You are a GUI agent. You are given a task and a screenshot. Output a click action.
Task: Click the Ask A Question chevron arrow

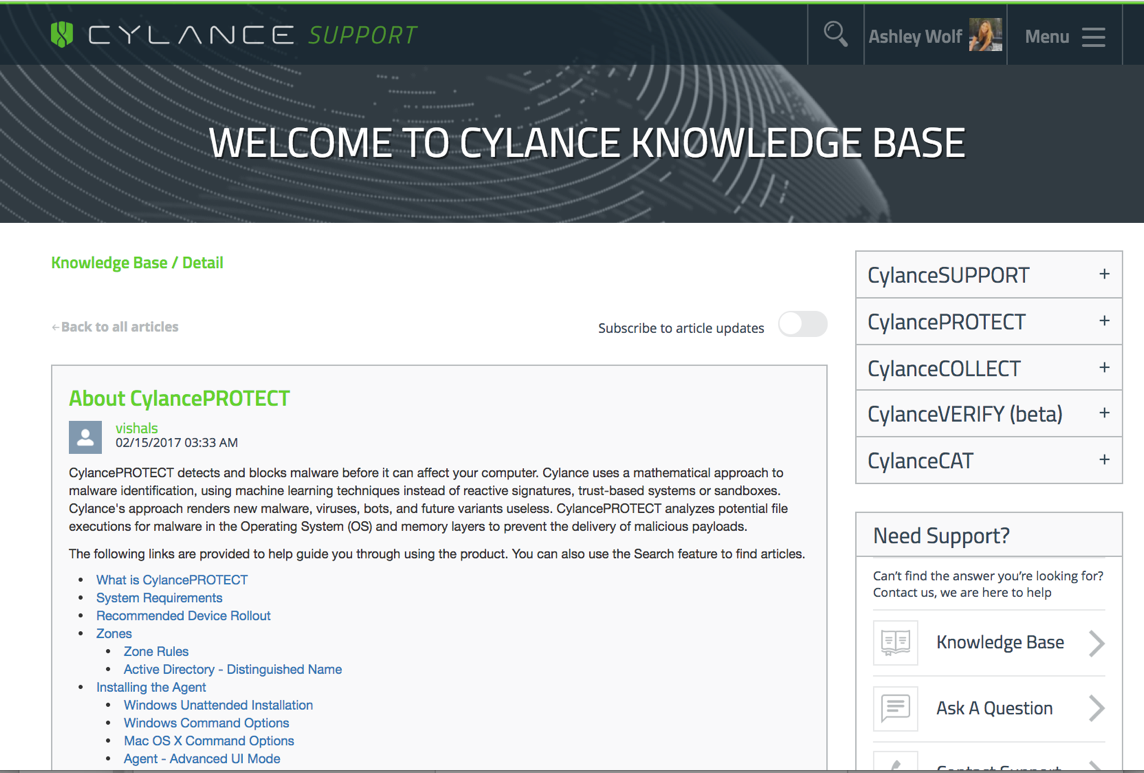tap(1097, 708)
